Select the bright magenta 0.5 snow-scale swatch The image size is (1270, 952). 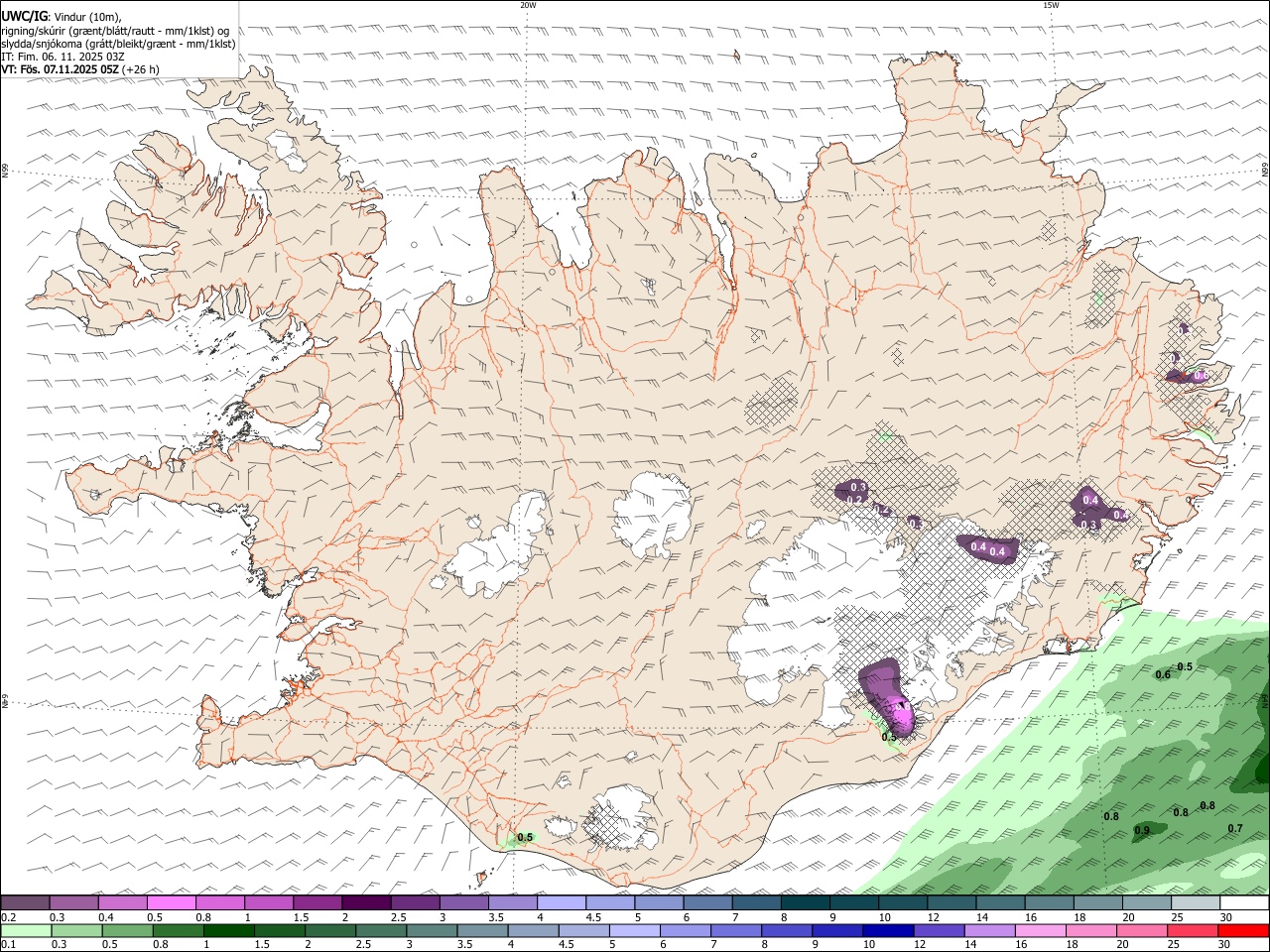pyautogui.click(x=171, y=903)
